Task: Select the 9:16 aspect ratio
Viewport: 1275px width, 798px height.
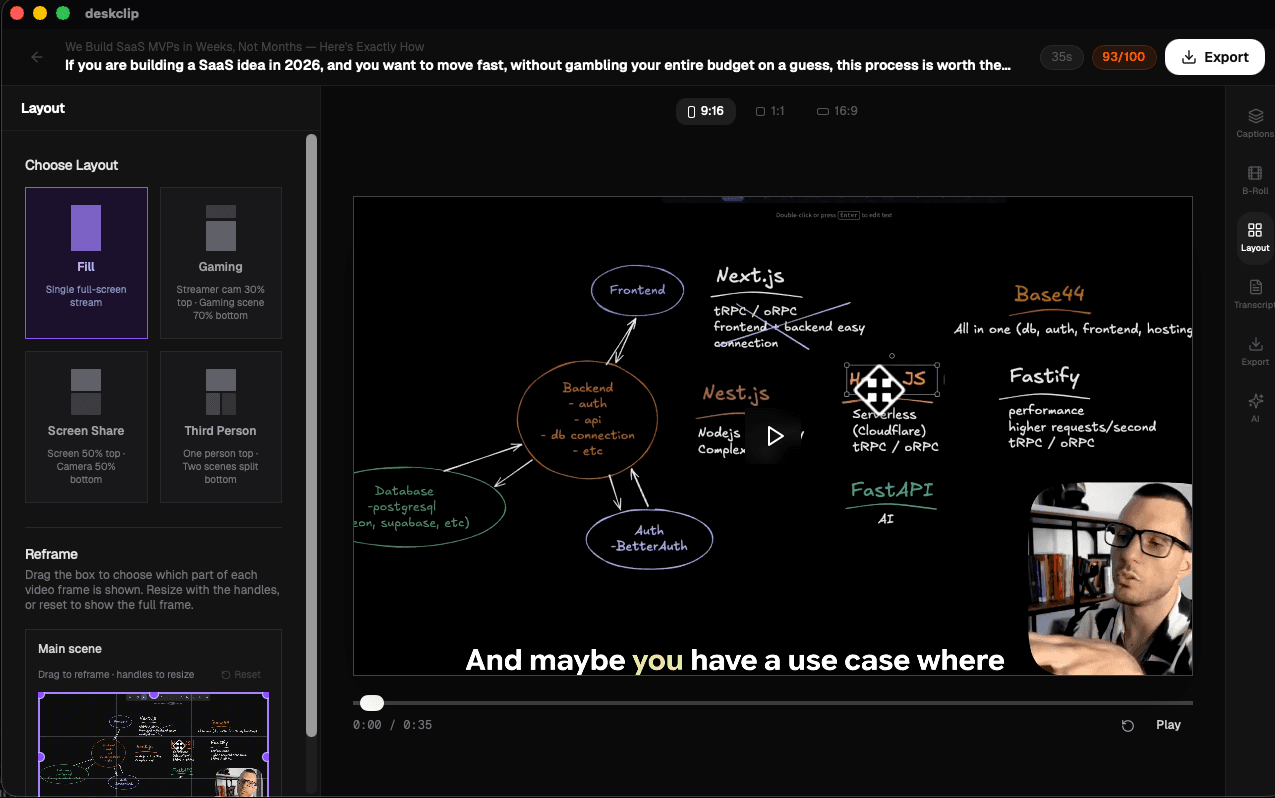Action: coord(706,111)
